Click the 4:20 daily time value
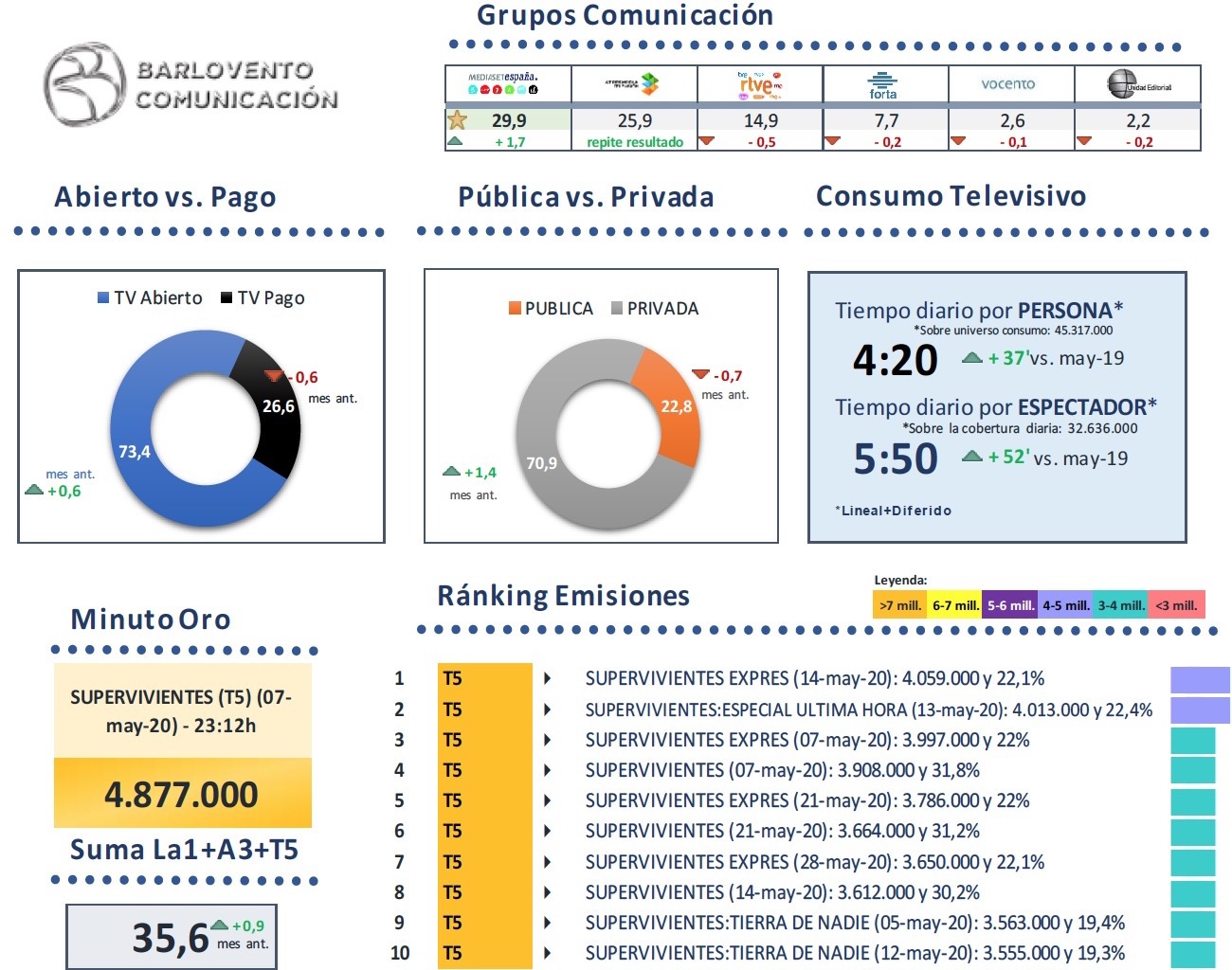This screenshot has height=970, width=1232. click(896, 360)
